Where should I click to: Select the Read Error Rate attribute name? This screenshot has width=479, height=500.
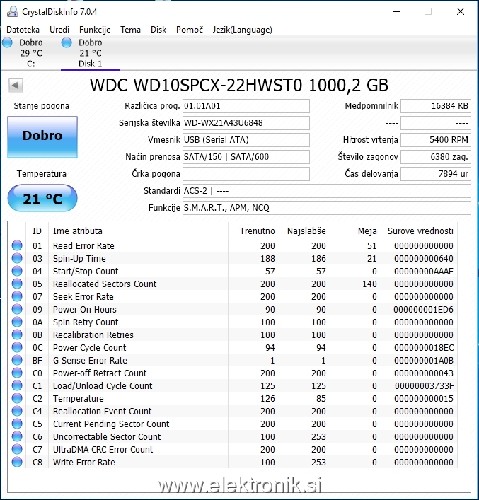[x=83, y=246]
